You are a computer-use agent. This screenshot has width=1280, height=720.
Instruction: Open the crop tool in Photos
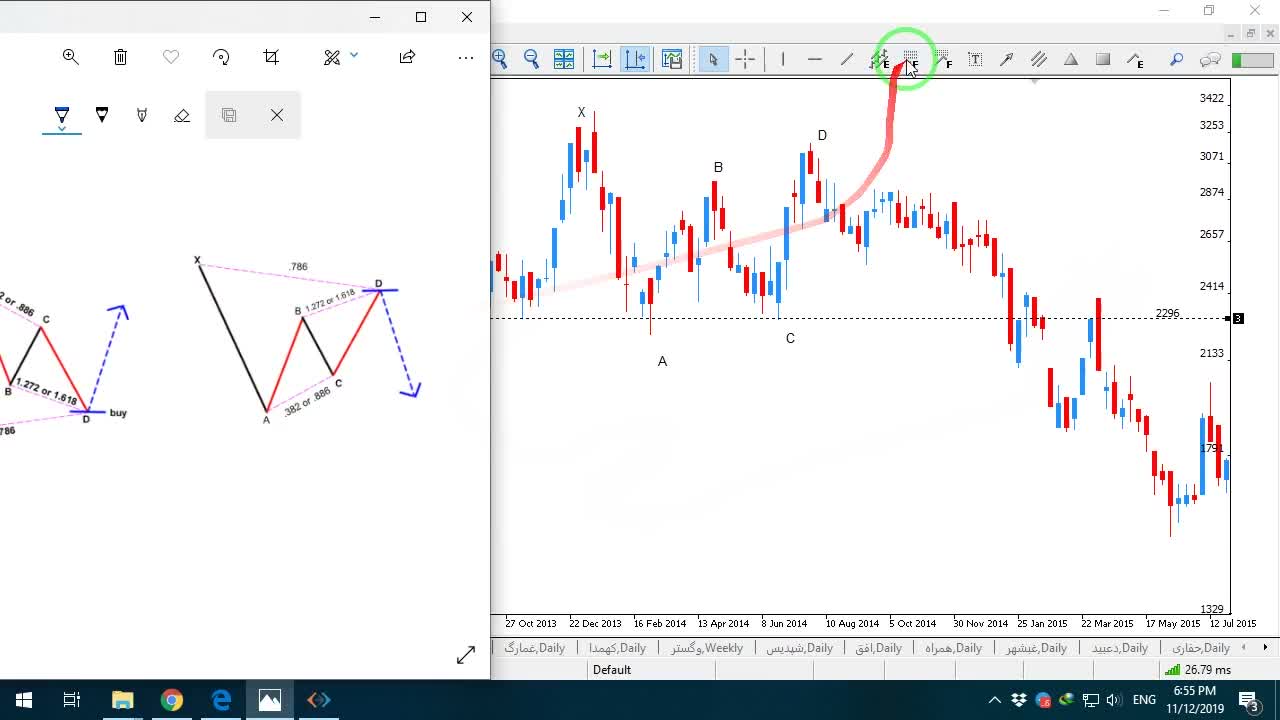(x=272, y=57)
